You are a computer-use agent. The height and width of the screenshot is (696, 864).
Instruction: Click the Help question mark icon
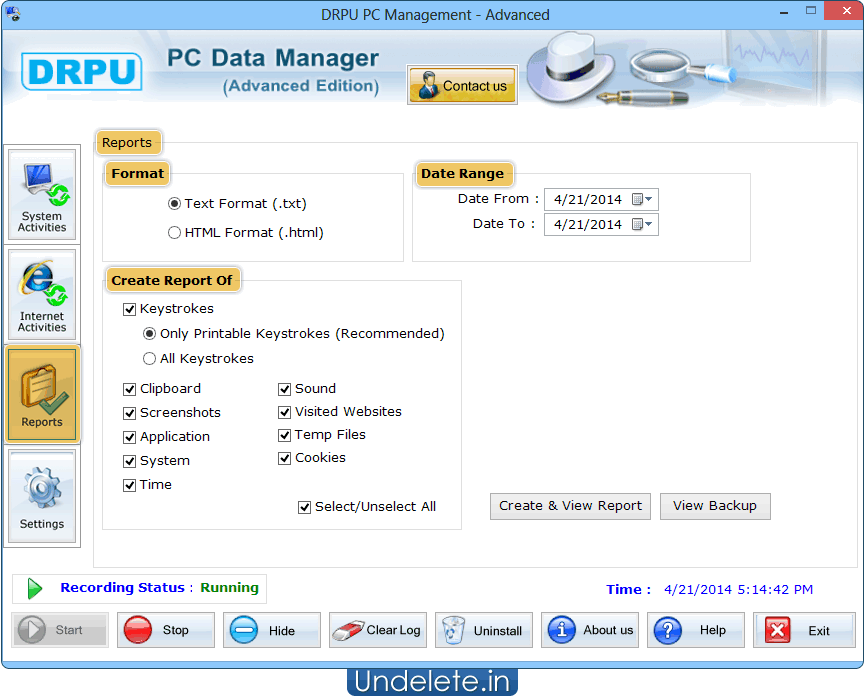click(x=667, y=630)
